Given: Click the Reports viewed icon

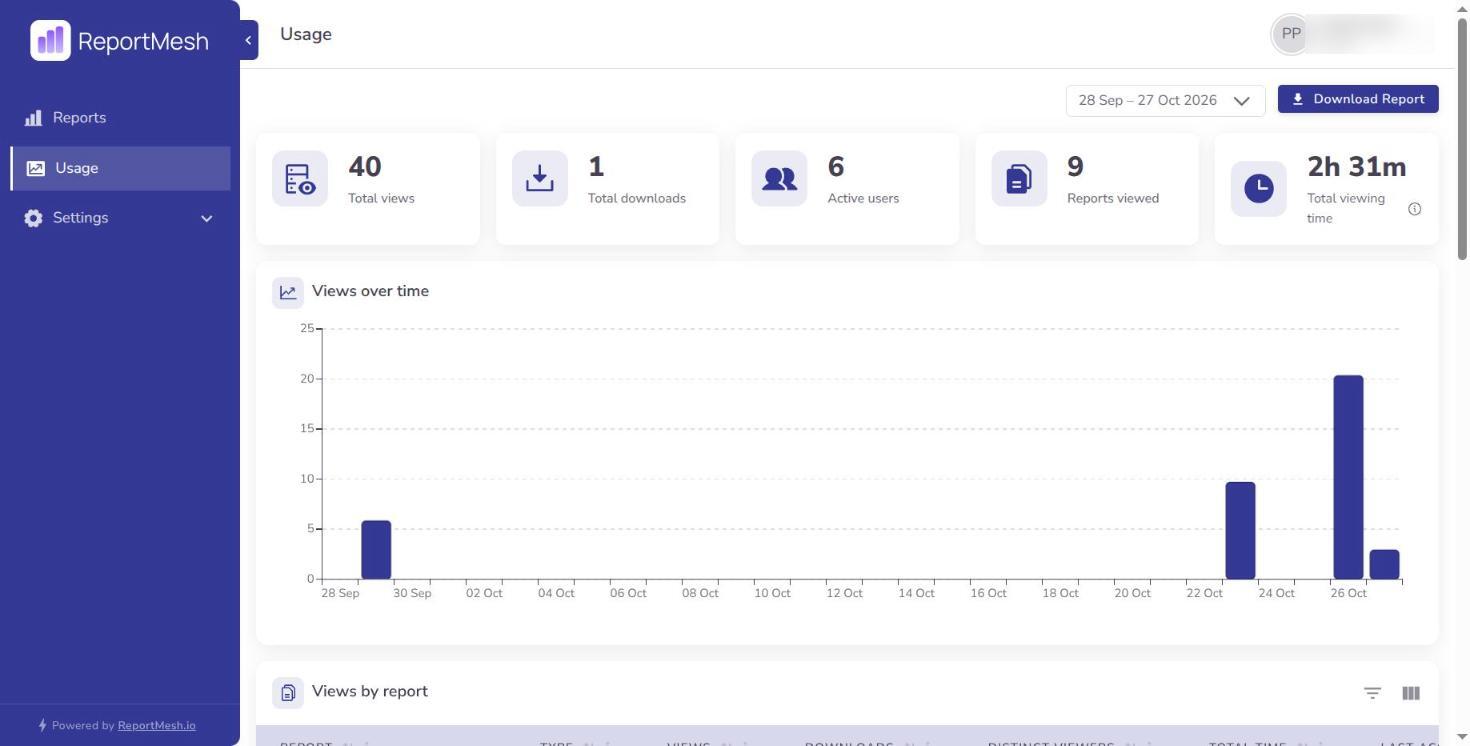Looking at the screenshot, I should [1019, 179].
